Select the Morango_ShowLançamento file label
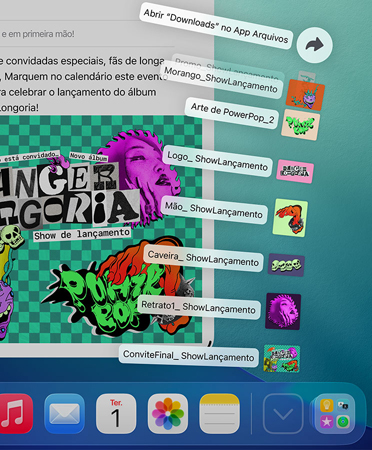The height and width of the screenshot is (450, 372). coord(221,80)
